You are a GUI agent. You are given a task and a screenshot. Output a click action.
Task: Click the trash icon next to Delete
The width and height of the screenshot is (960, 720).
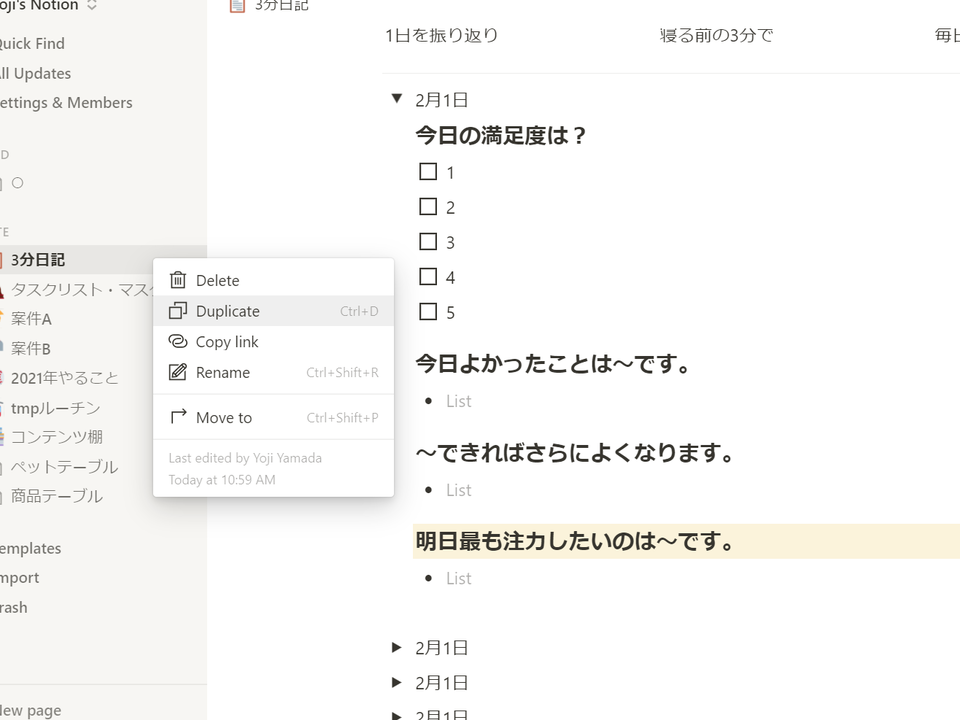click(178, 280)
